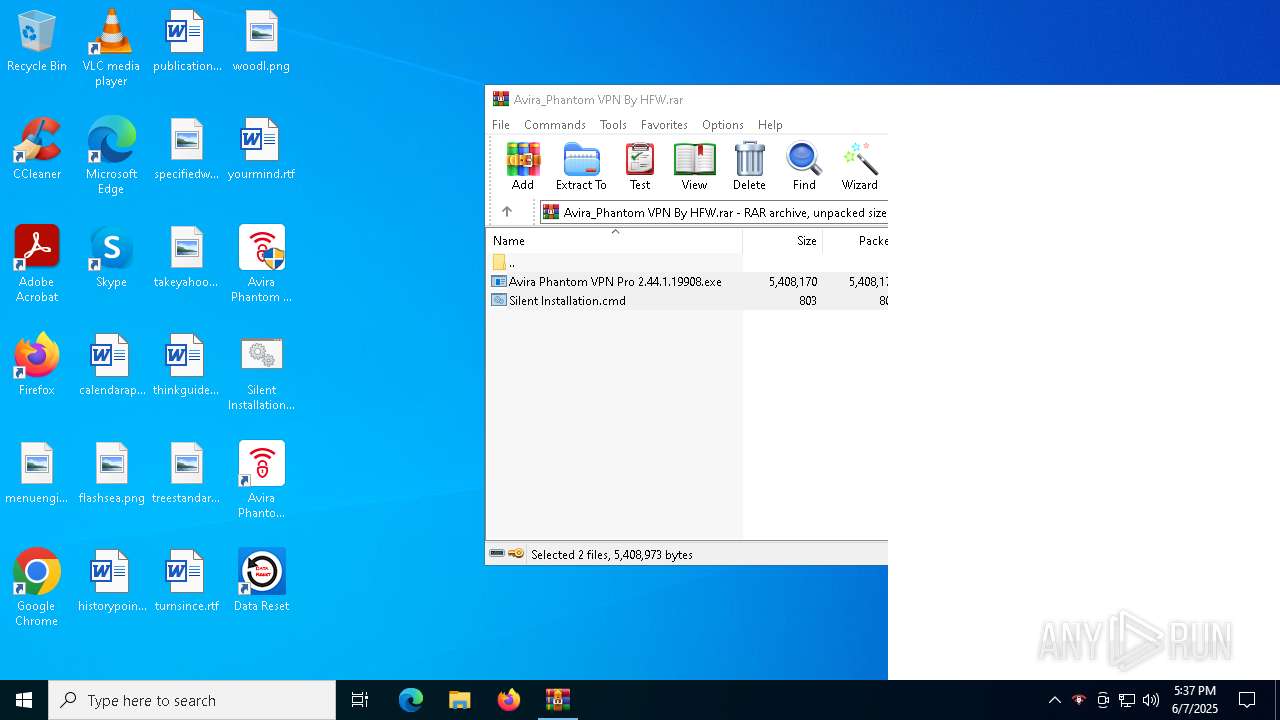Select the historypoin... Word document
The image size is (1280, 720).
(x=112, y=581)
